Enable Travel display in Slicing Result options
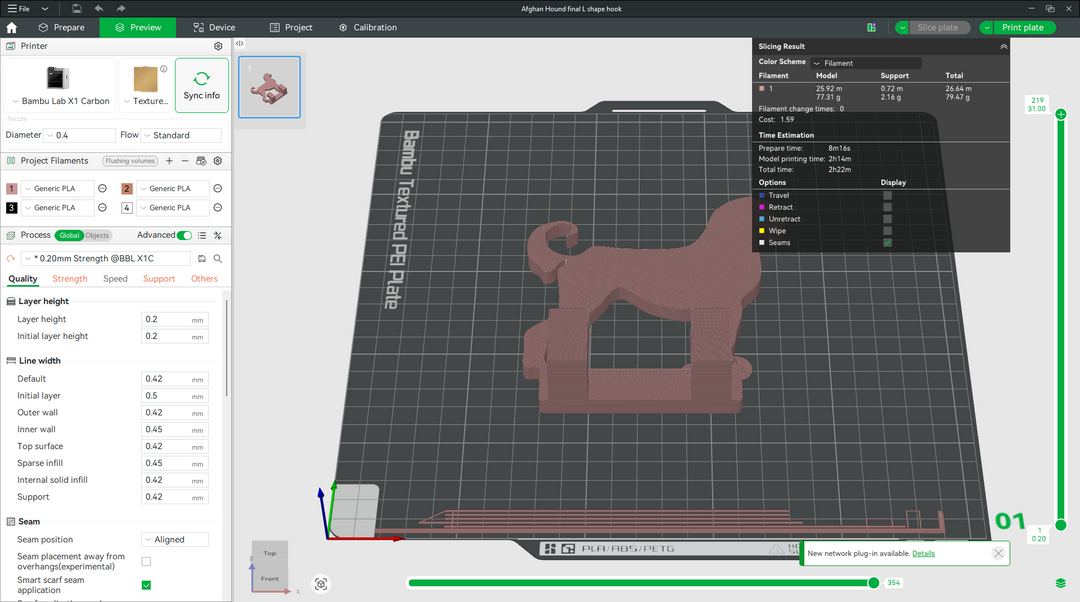1080x602 pixels. click(887, 196)
